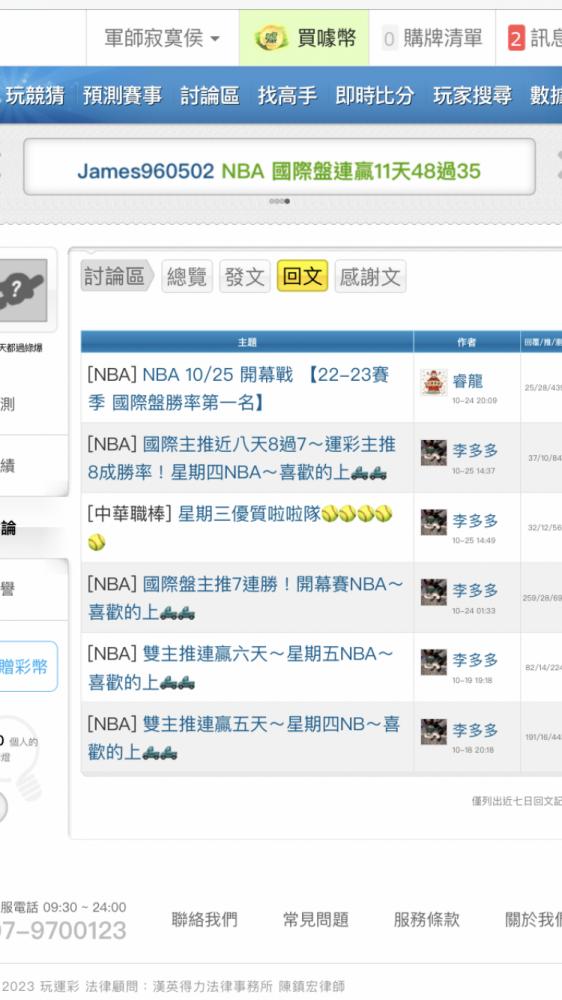Click the carousel pagination dots
This screenshot has height=1000, width=562.
click(279, 201)
